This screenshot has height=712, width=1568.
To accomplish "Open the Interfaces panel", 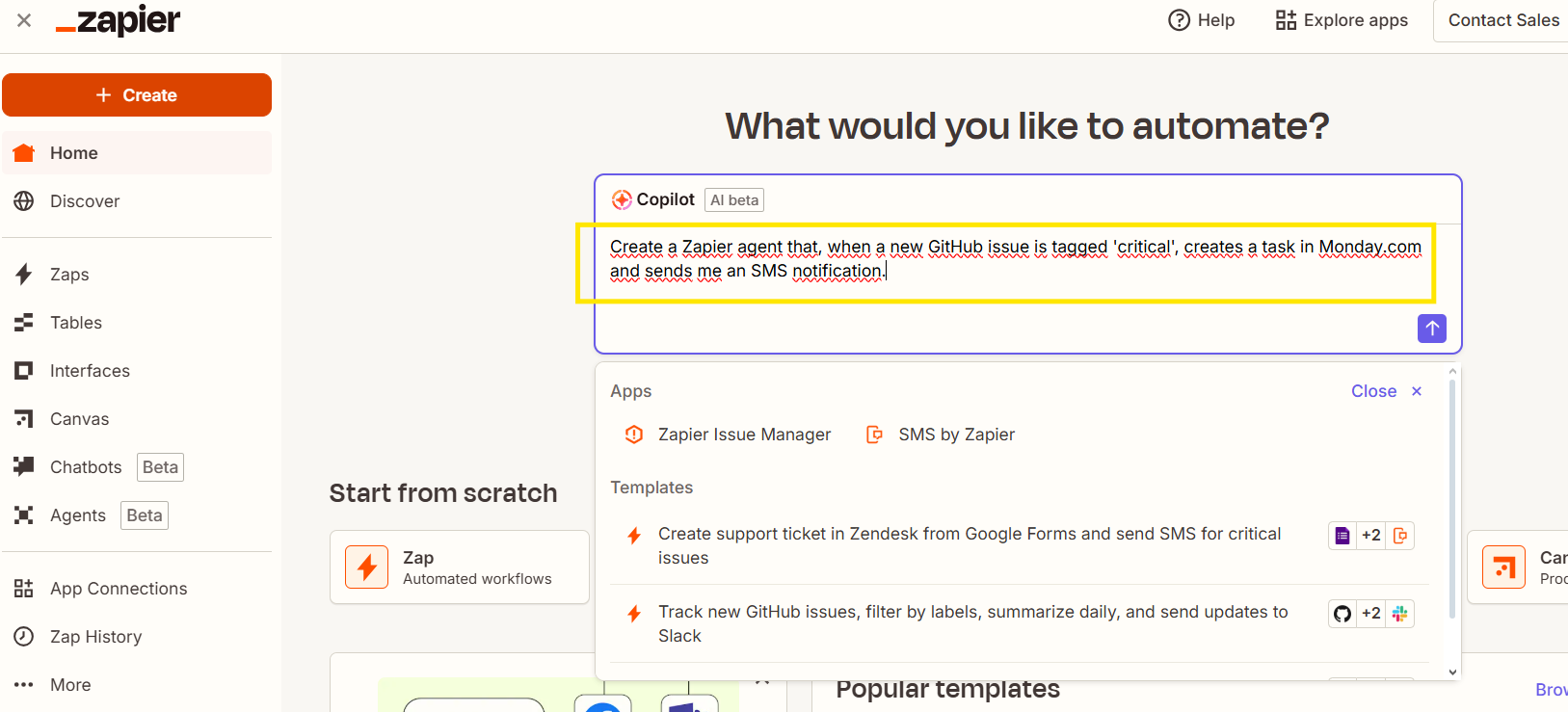I will (90, 370).
